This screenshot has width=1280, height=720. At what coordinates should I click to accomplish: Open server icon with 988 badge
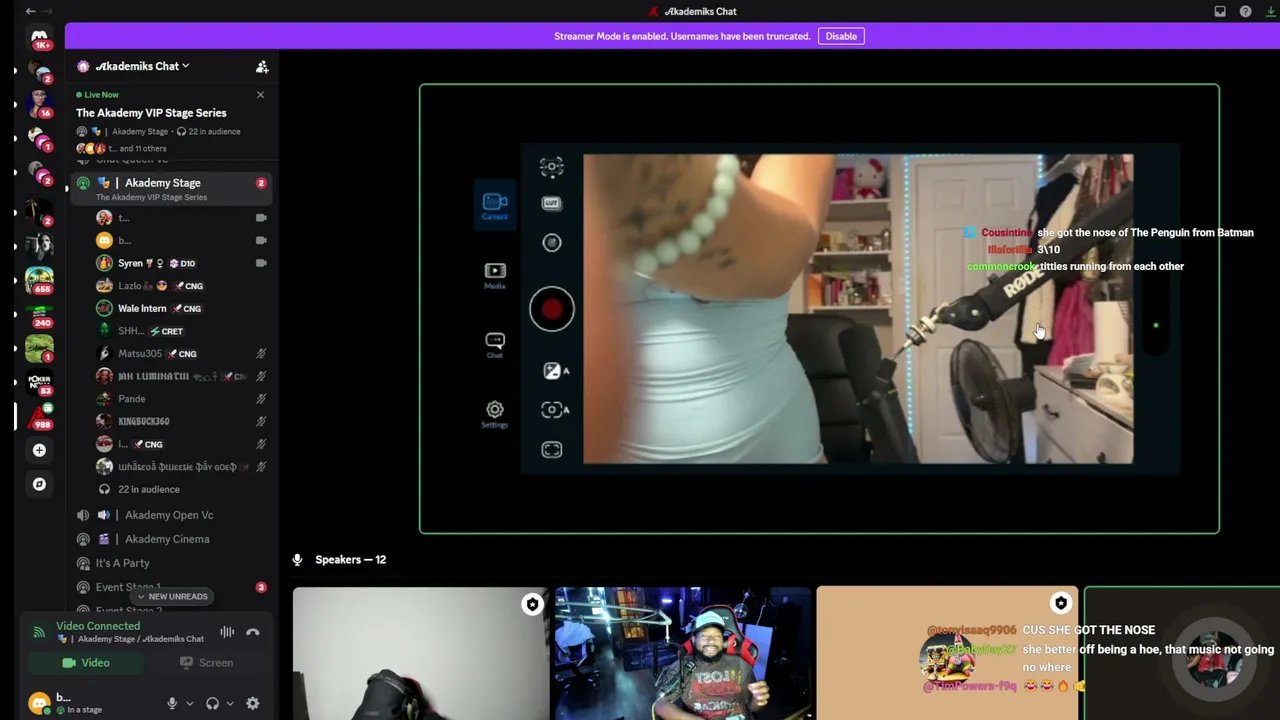[x=39, y=415]
